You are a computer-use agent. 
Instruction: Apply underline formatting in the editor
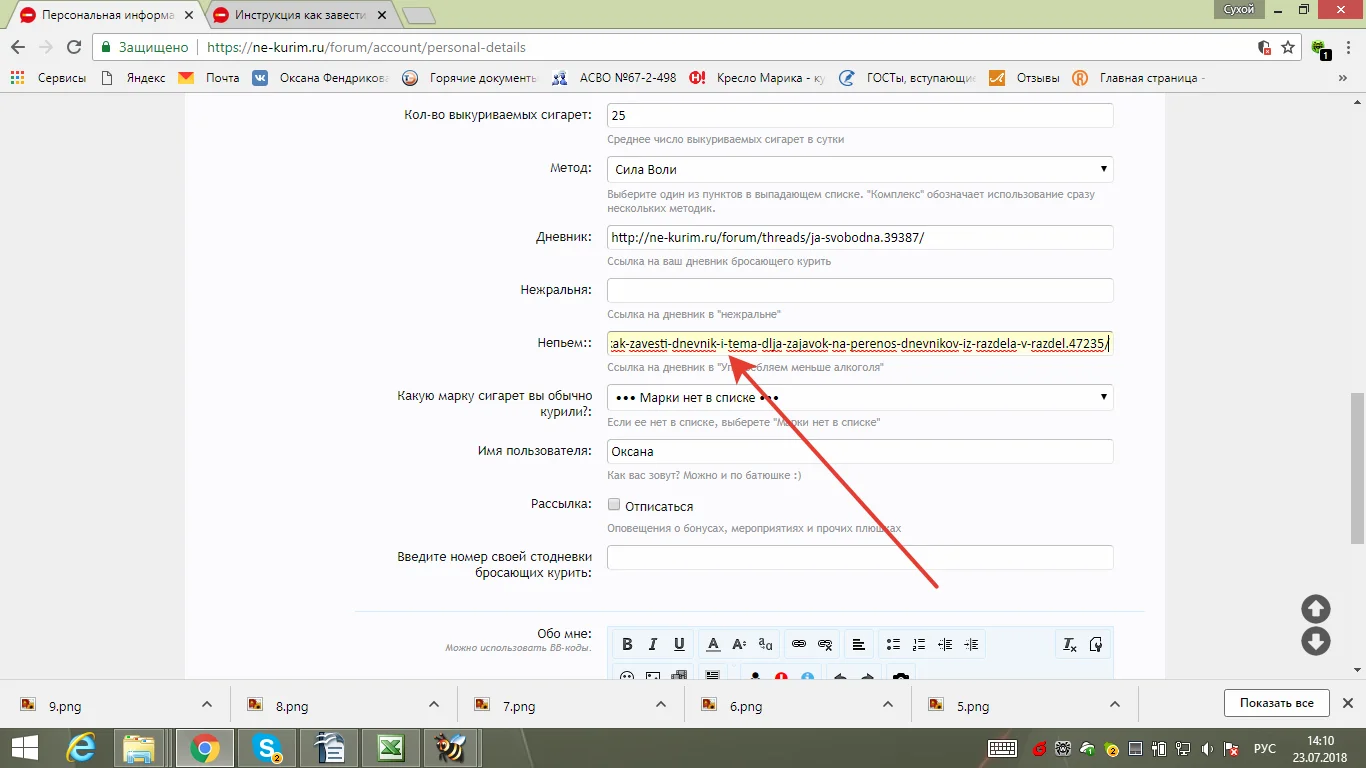coord(679,644)
